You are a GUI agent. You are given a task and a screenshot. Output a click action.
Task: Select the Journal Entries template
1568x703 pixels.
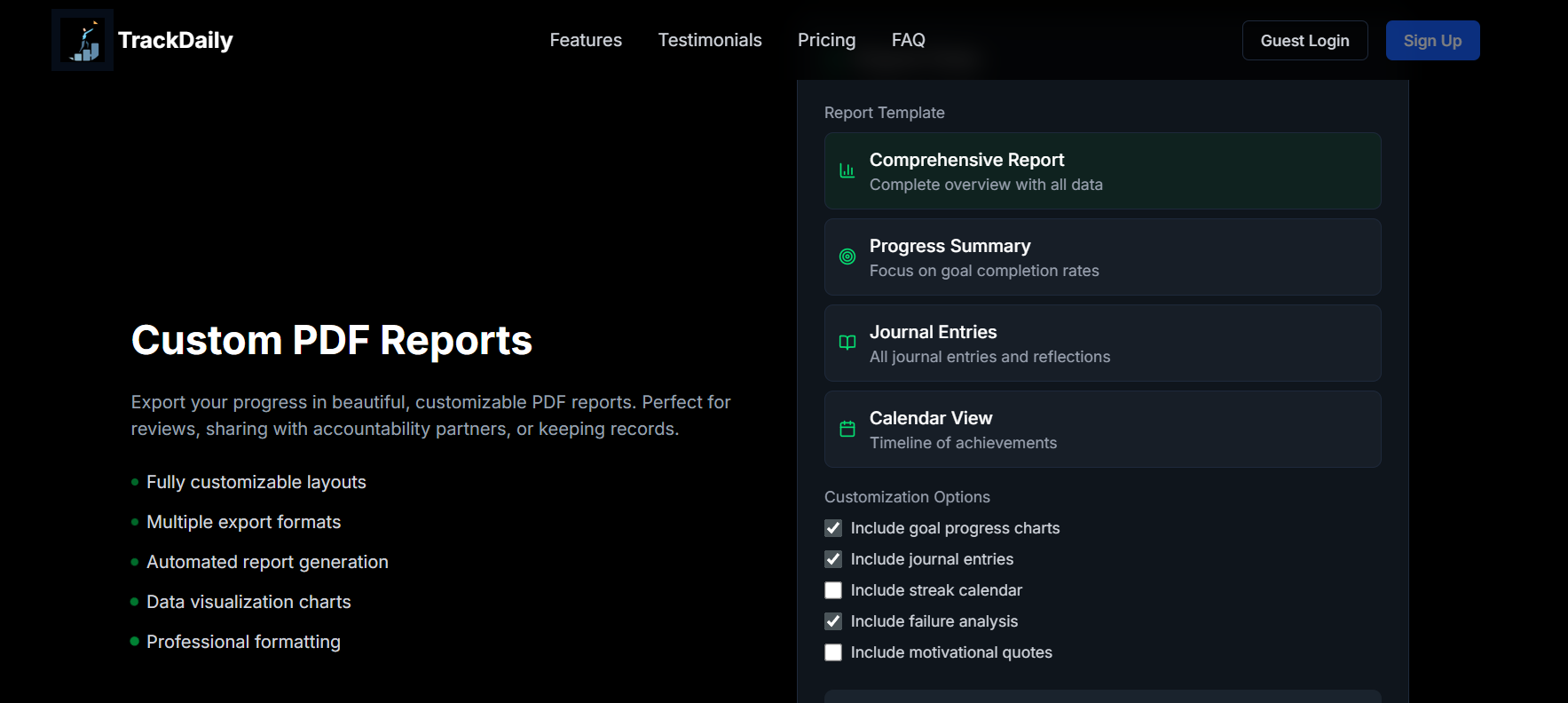click(x=1102, y=343)
